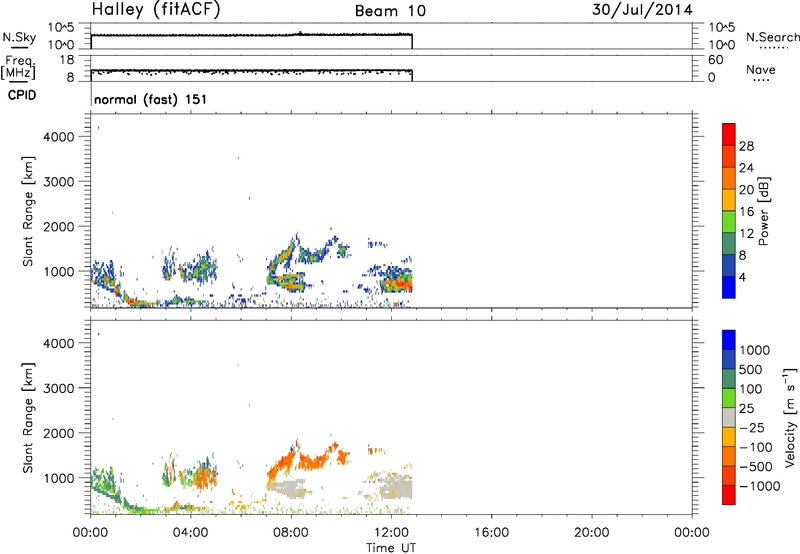Click the "Power [dB]" colorbar title
This screenshot has height=554, width=800.
[763, 211]
